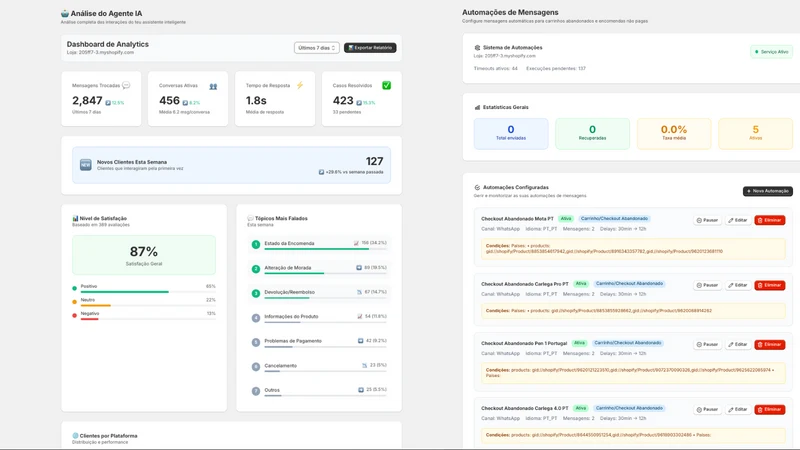Viewport: 800px width, 450px height.
Task: Click the Negativo red progress bar
Action: (x=89, y=319)
